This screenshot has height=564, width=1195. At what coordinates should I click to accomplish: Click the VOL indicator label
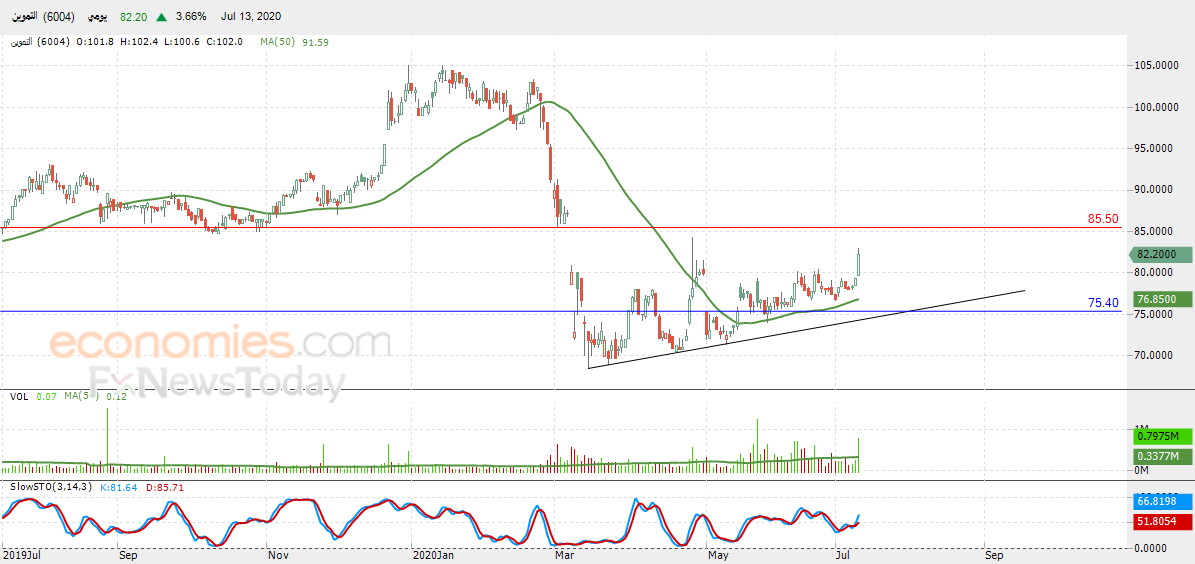coord(18,396)
